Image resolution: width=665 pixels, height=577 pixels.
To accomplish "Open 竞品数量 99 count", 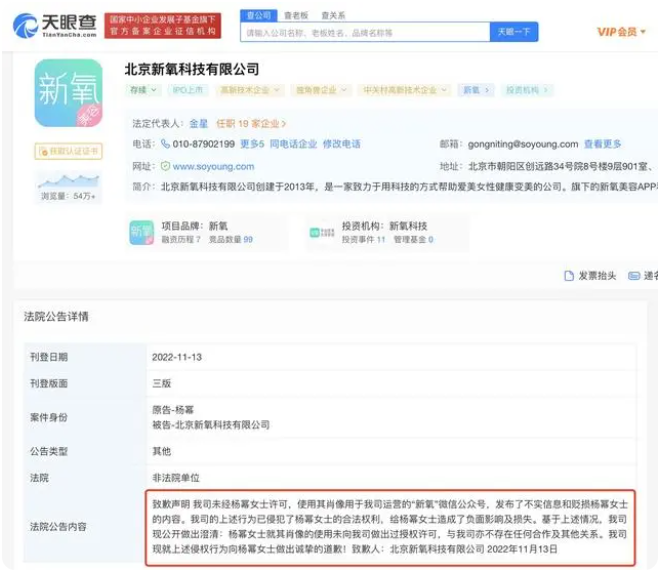I will click(231, 240).
